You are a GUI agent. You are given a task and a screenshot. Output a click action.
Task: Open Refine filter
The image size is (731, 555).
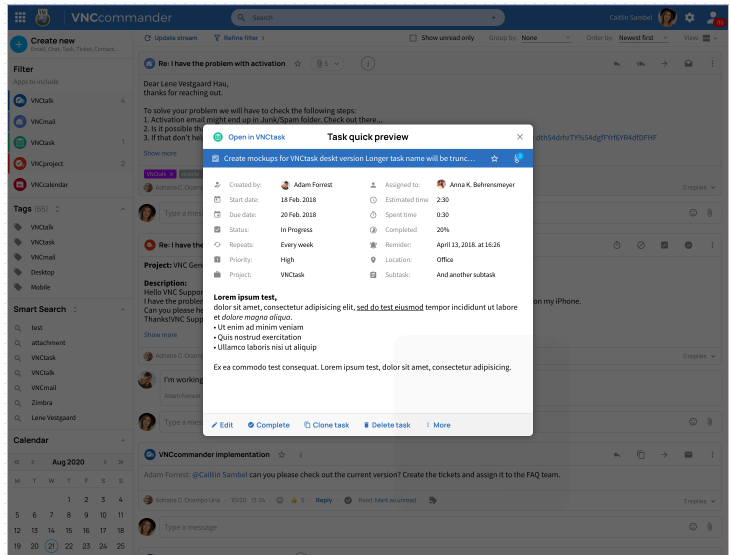click(x=239, y=38)
